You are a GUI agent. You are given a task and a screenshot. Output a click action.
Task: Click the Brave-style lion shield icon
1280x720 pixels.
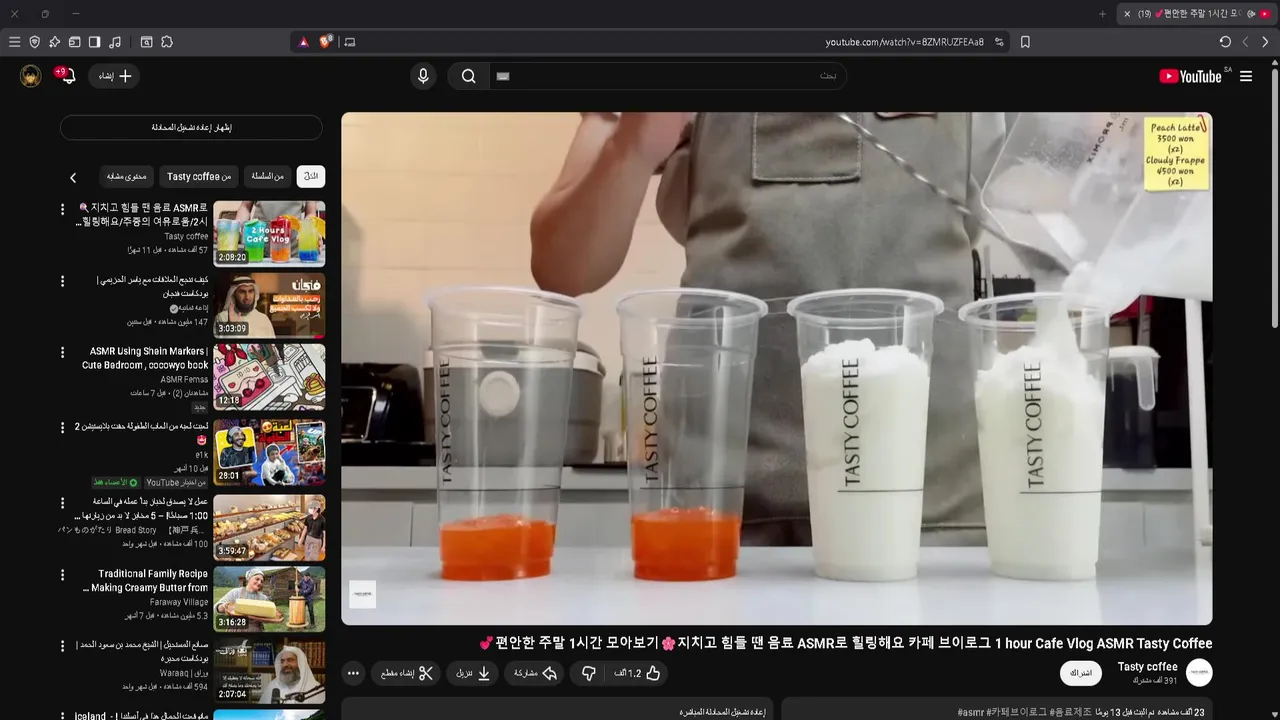coord(326,42)
